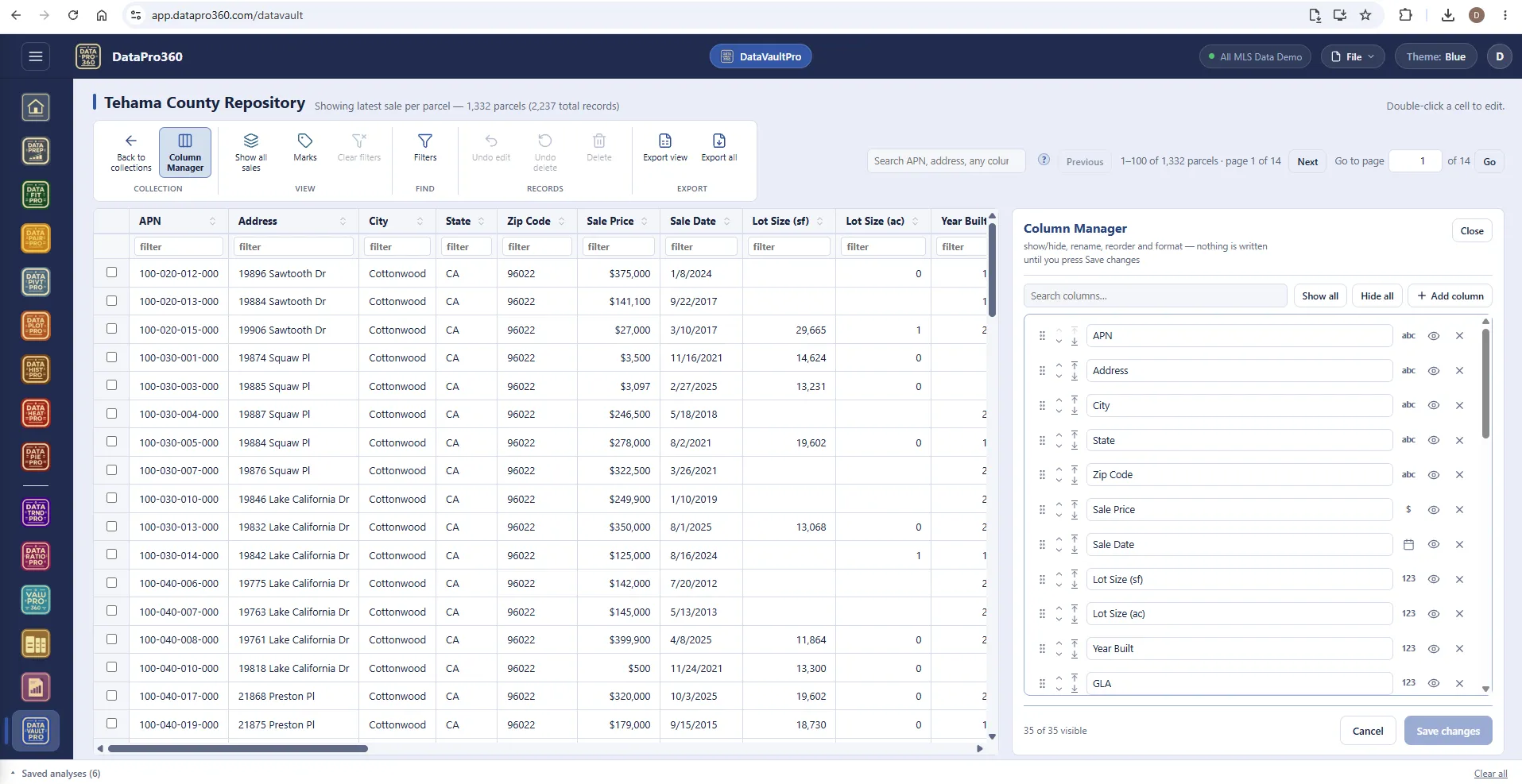Focus the Search APN, address field
This screenshot has height=784, width=1522.
[x=946, y=160]
